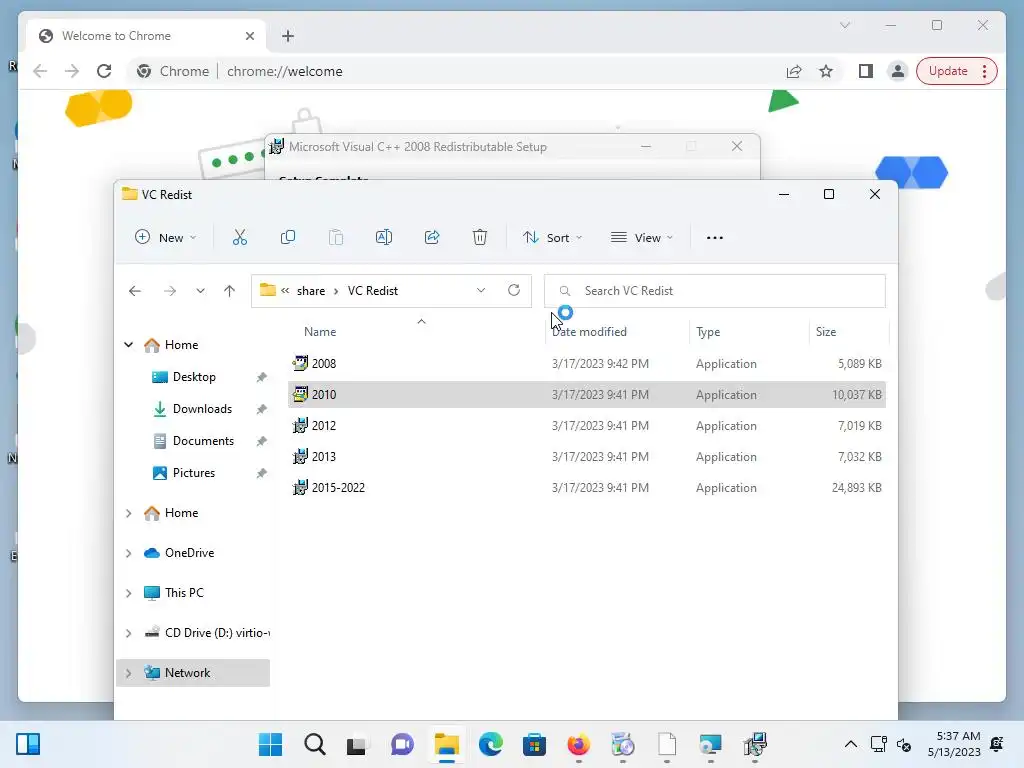Screen dimensions: 1024x768
Task: Click the Paste icon in File Explorer toolbar
Action: 336,237
